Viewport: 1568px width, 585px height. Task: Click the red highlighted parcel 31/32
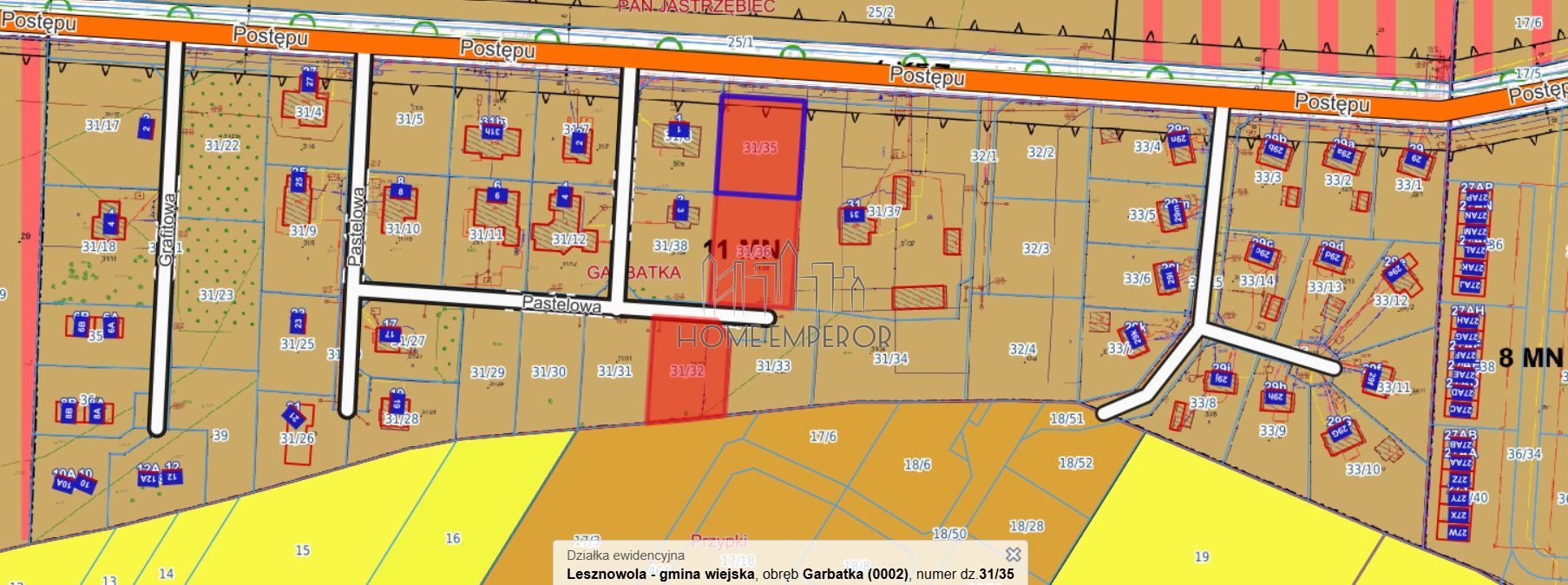pyautogui.click(x=687, y=371)
